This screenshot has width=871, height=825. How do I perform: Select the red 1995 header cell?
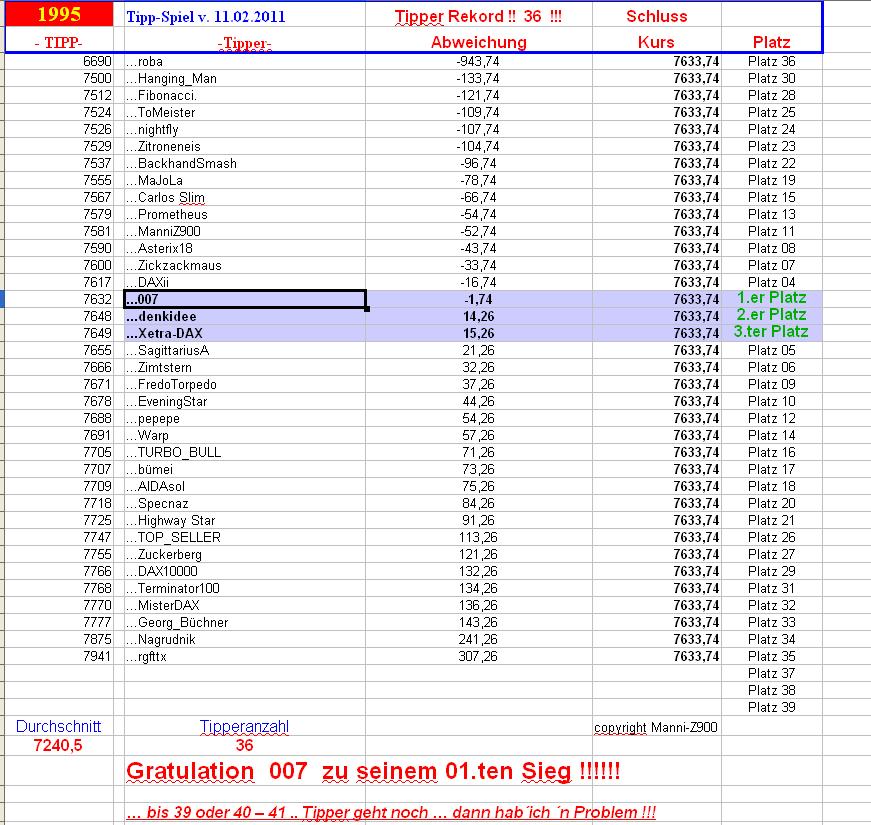pos(59,14)
